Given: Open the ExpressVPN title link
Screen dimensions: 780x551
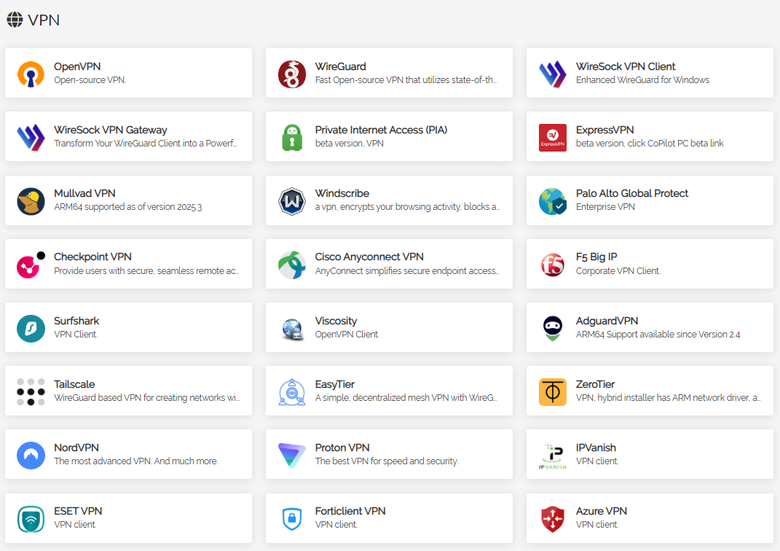Looking at the screenshot, I should point(604,130).
